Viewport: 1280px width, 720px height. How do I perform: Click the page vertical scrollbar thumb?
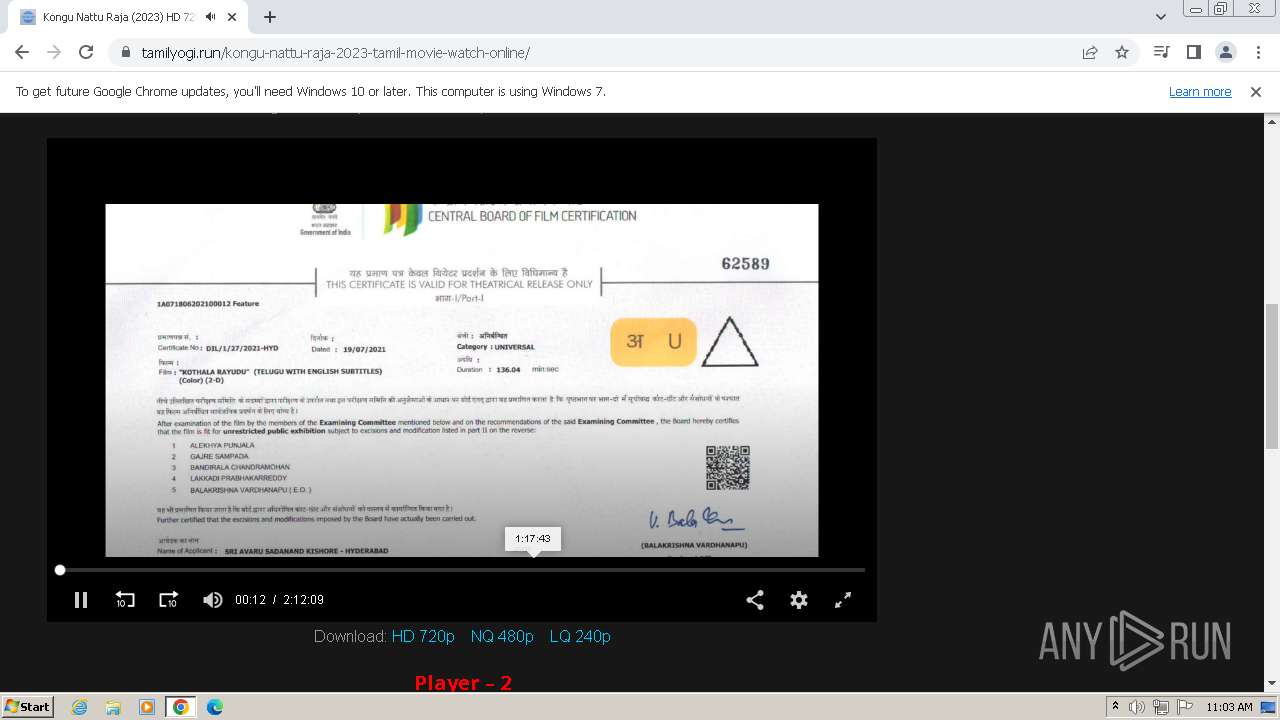(1272, 376)
